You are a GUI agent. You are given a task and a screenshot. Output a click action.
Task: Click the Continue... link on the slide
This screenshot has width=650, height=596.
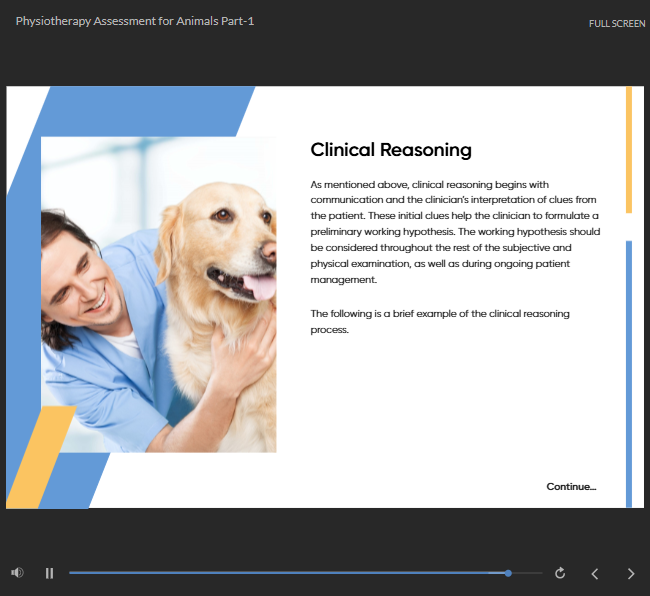point(571,487)
